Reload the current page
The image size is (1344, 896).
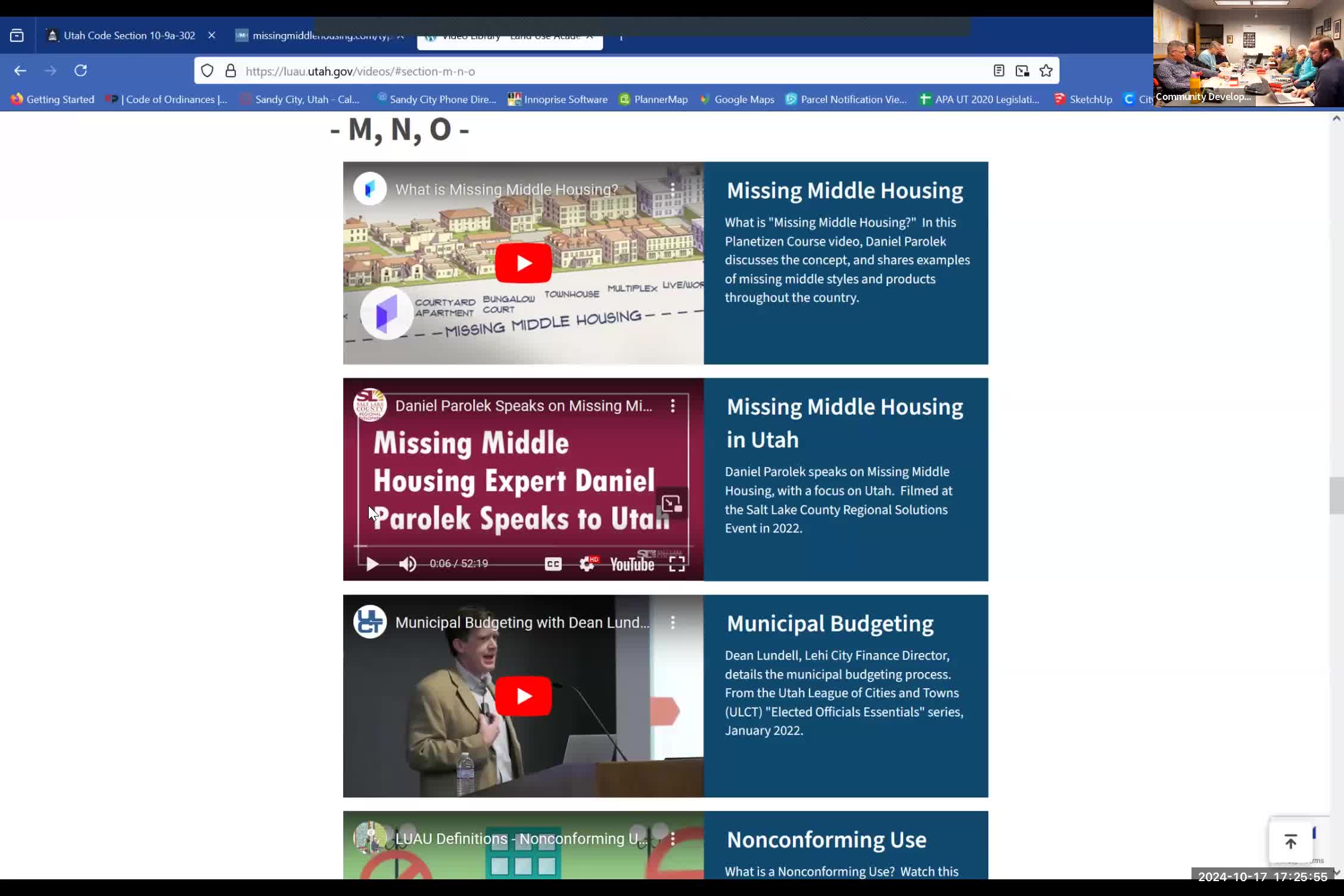click(x=80, y=71)
